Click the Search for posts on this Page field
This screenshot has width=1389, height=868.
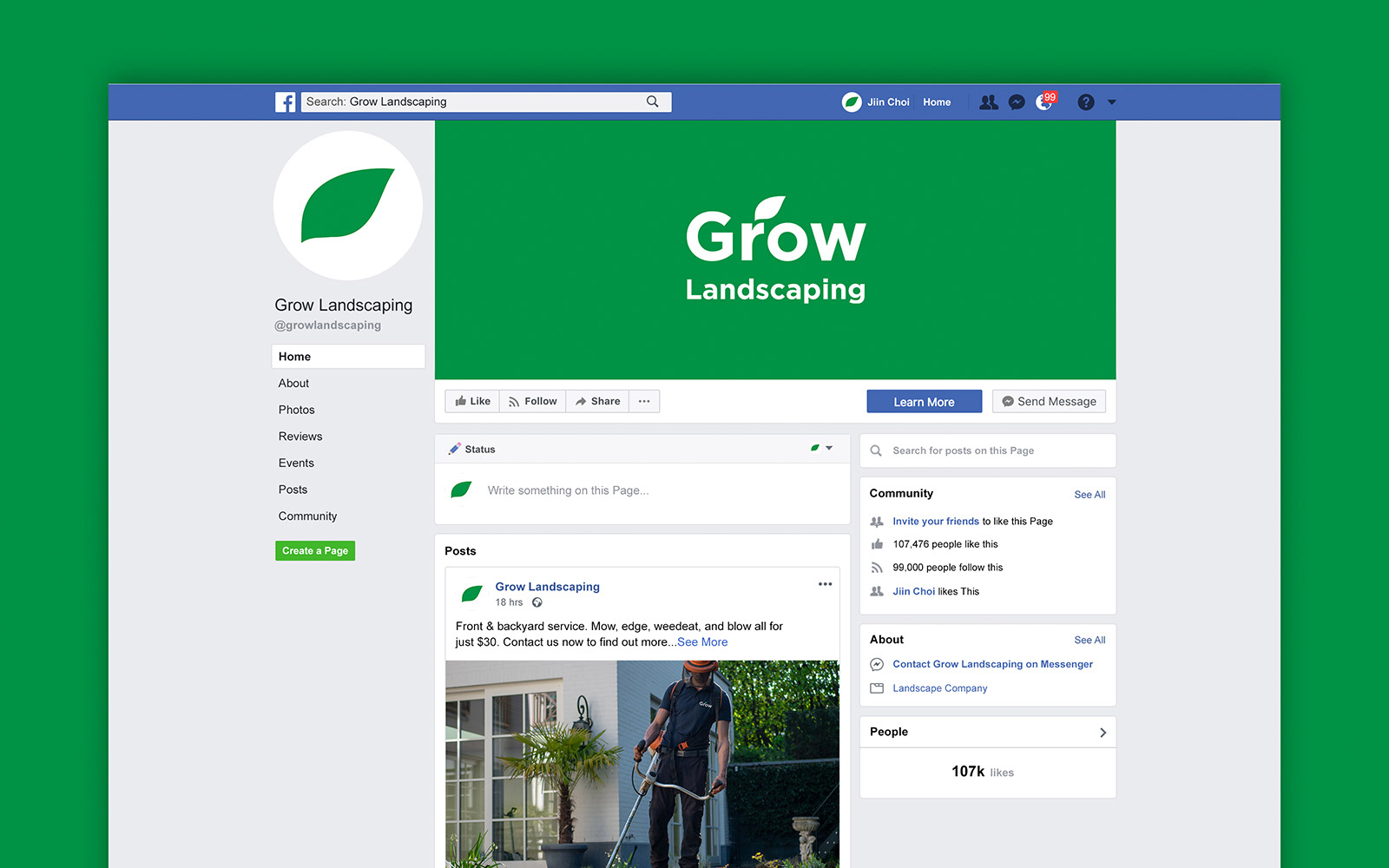[988, 450]
